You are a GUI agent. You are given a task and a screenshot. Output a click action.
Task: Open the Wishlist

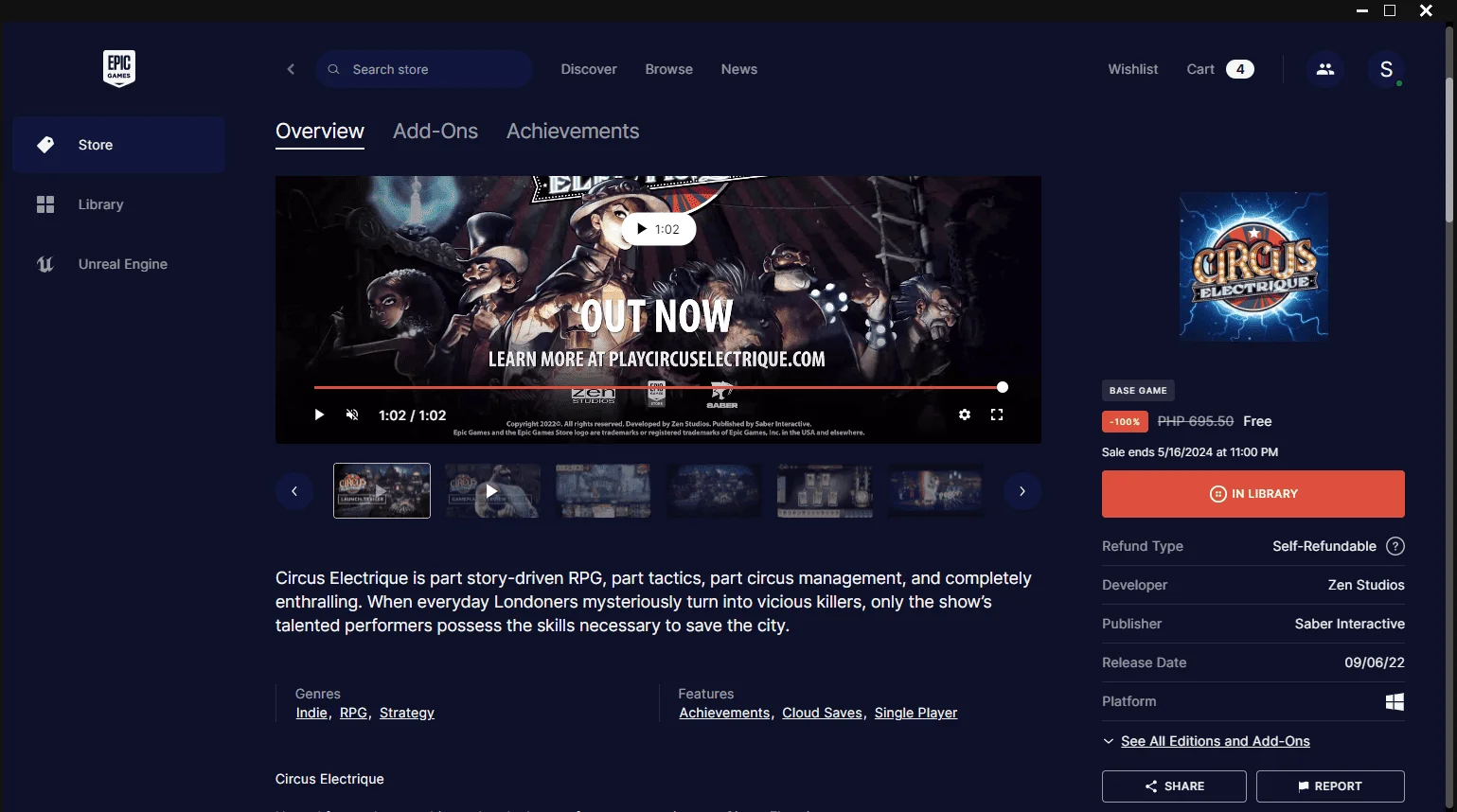point(1133,69)
